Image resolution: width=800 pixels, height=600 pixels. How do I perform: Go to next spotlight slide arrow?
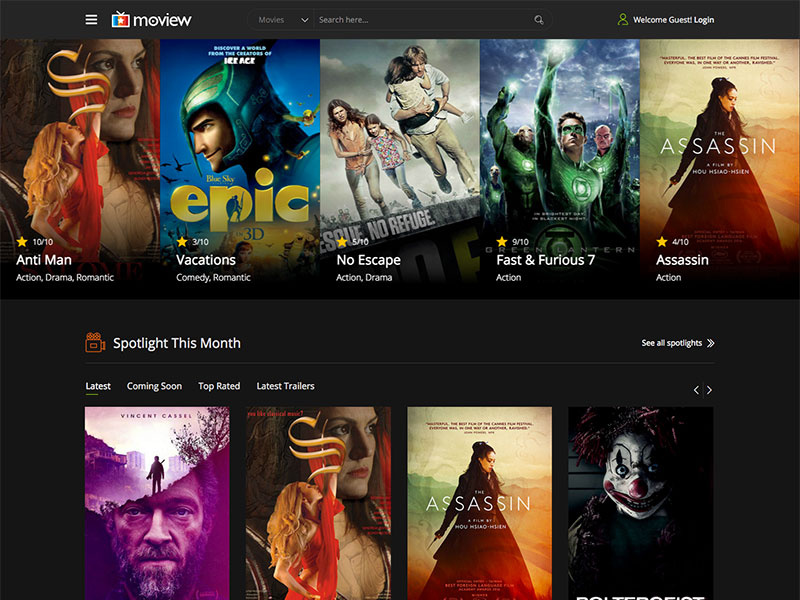click(709, 390)
